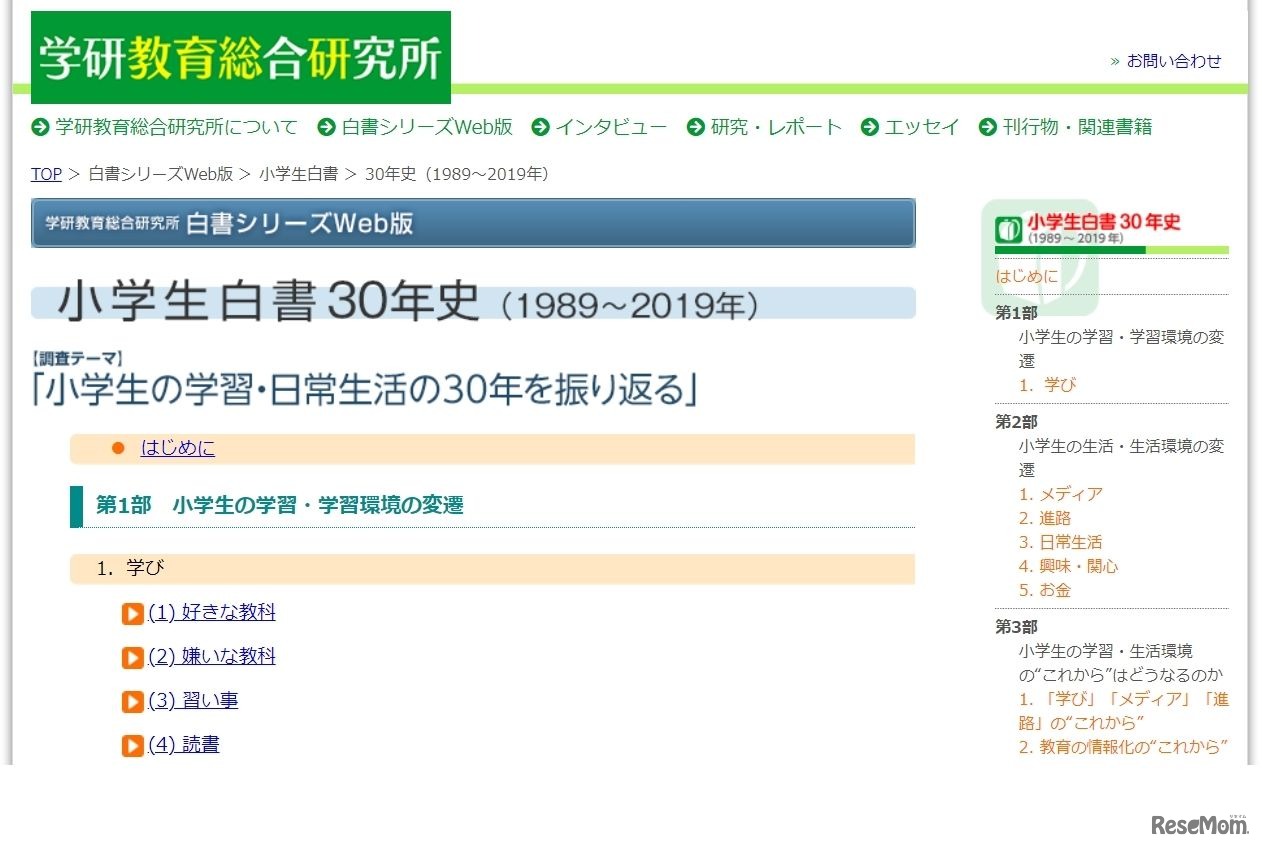Click the arrow icon beside 学研教育総合研究所について
Image resolution: width=1262 pixels, height=848 pixels.
[40, 127]
